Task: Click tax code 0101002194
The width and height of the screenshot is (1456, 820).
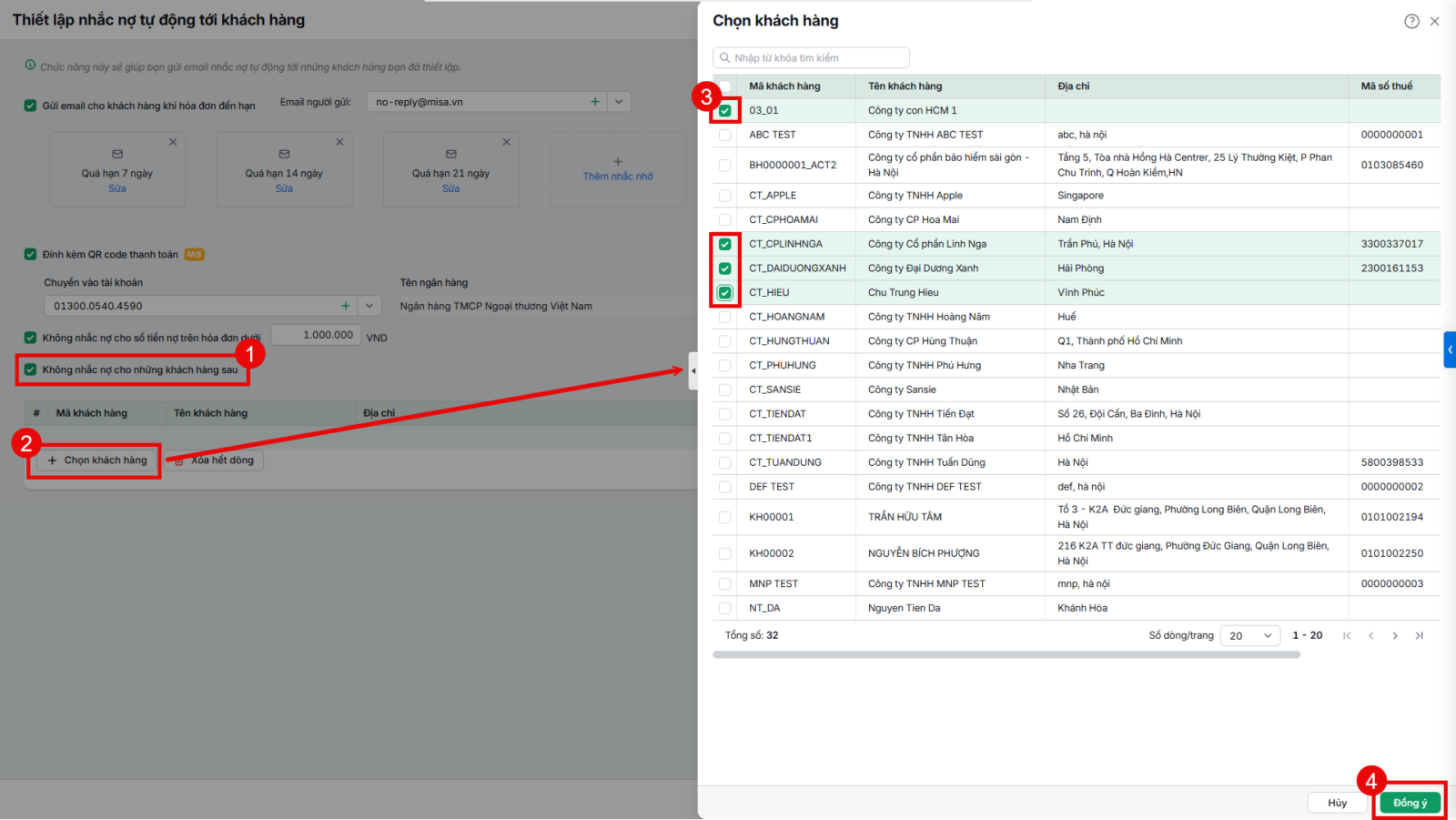Action: coord(1392,517)
